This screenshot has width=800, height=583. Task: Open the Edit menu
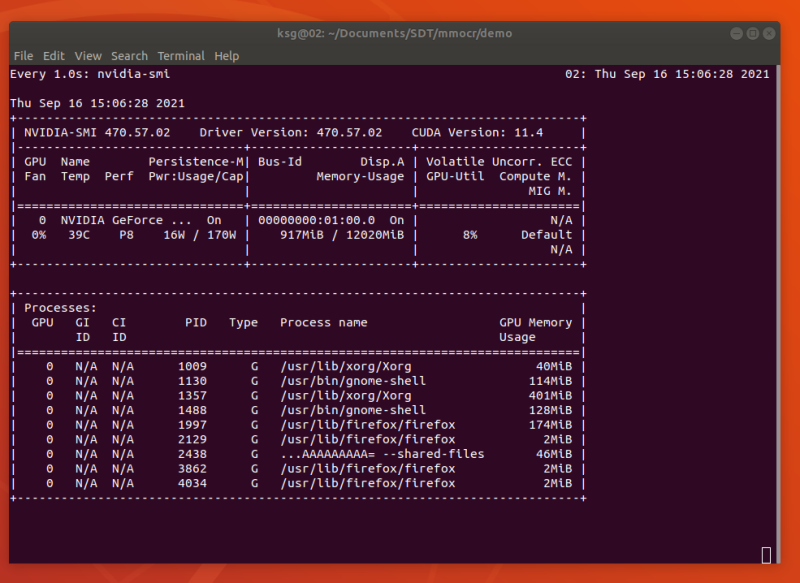click(53, 55)
